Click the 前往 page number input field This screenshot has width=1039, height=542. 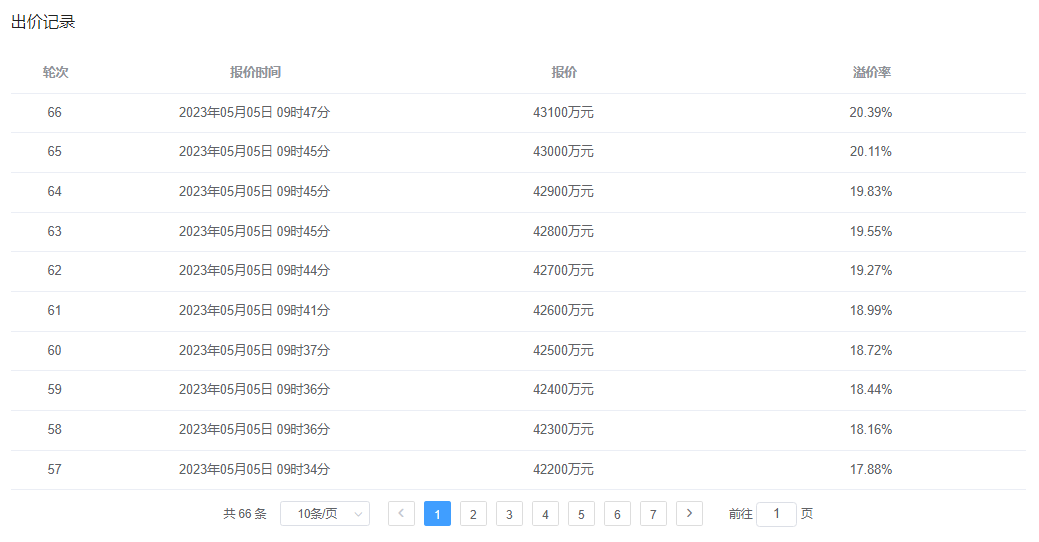click(x=776, y=514)
